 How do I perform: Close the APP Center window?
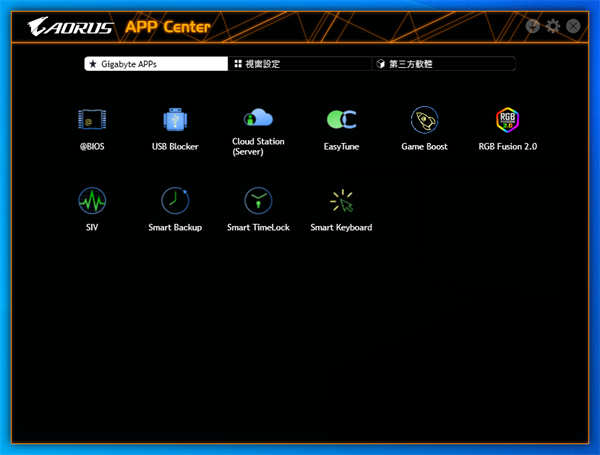pyautogui.click(x=573, y=26)
